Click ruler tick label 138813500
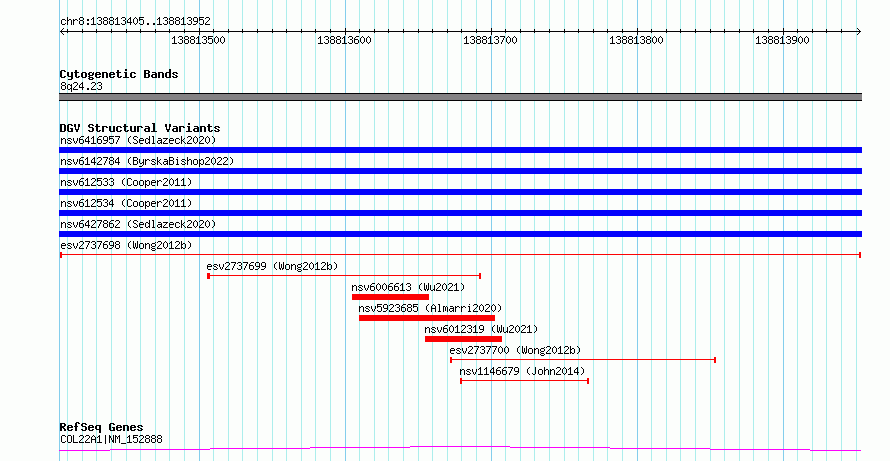The image size is (890, 461). pos(198,40)
